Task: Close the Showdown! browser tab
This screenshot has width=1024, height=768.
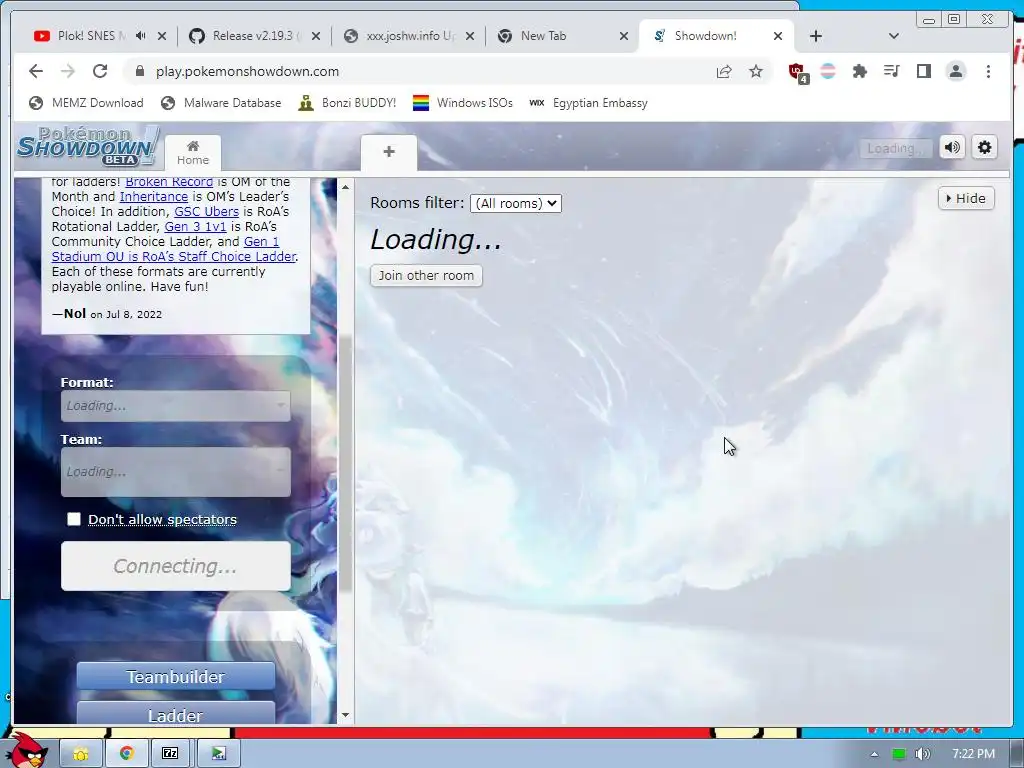Action: [x=778, y=36]
